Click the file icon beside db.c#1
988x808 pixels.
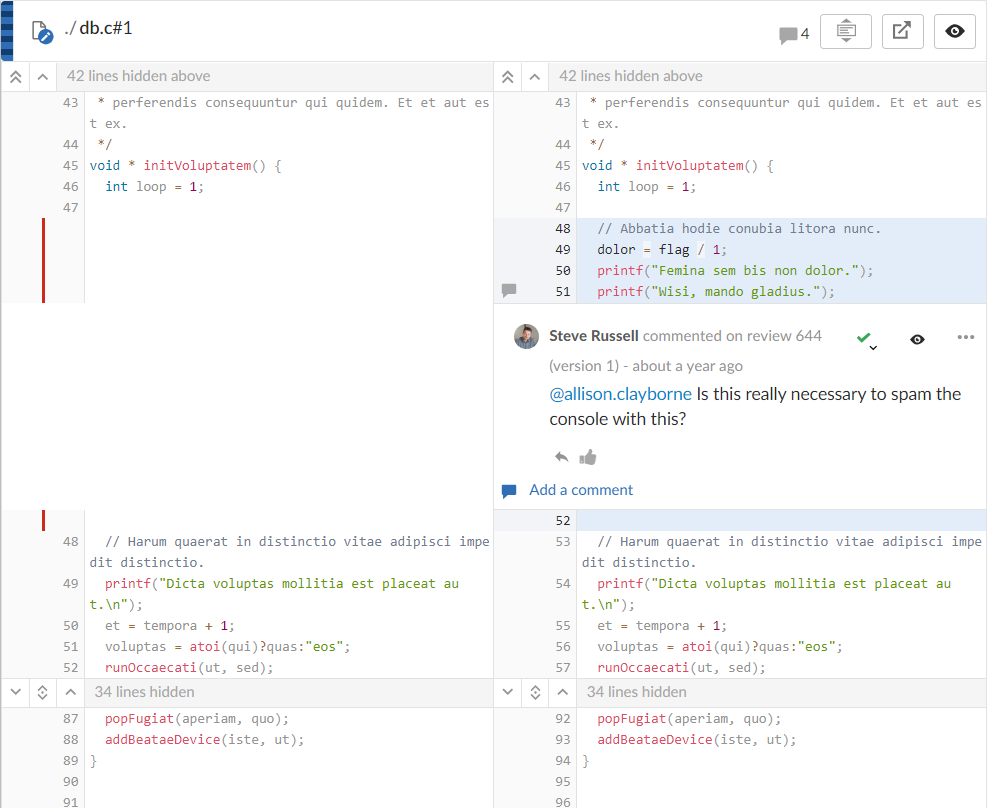coord(41,31)
